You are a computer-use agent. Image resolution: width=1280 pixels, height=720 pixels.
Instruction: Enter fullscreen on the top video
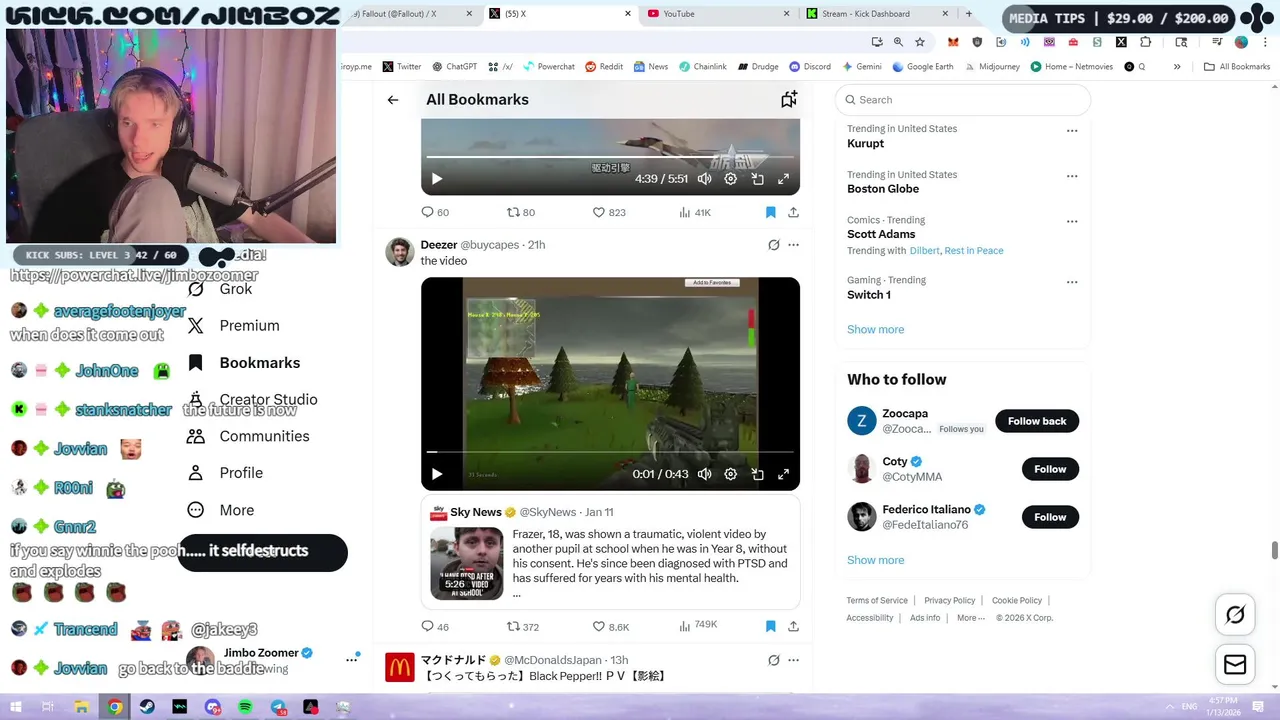784,179
